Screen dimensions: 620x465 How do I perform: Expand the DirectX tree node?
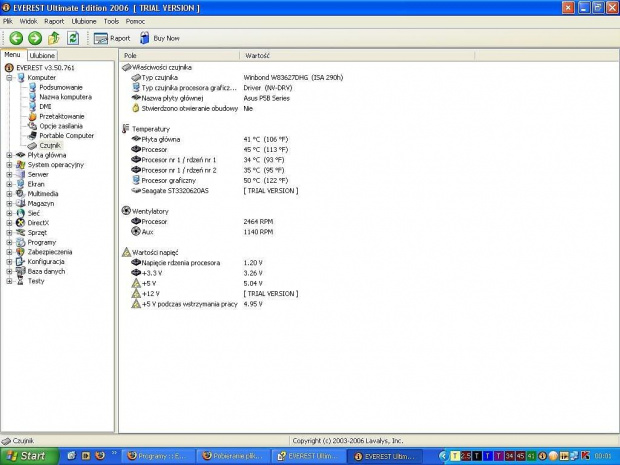coord(9,223)
